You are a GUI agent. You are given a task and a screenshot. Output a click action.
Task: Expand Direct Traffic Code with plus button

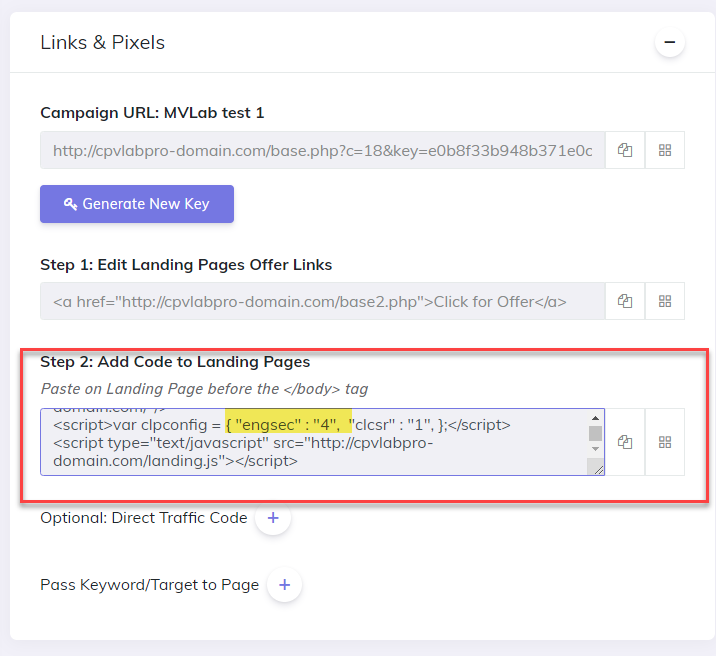click(x=273, y=518)
